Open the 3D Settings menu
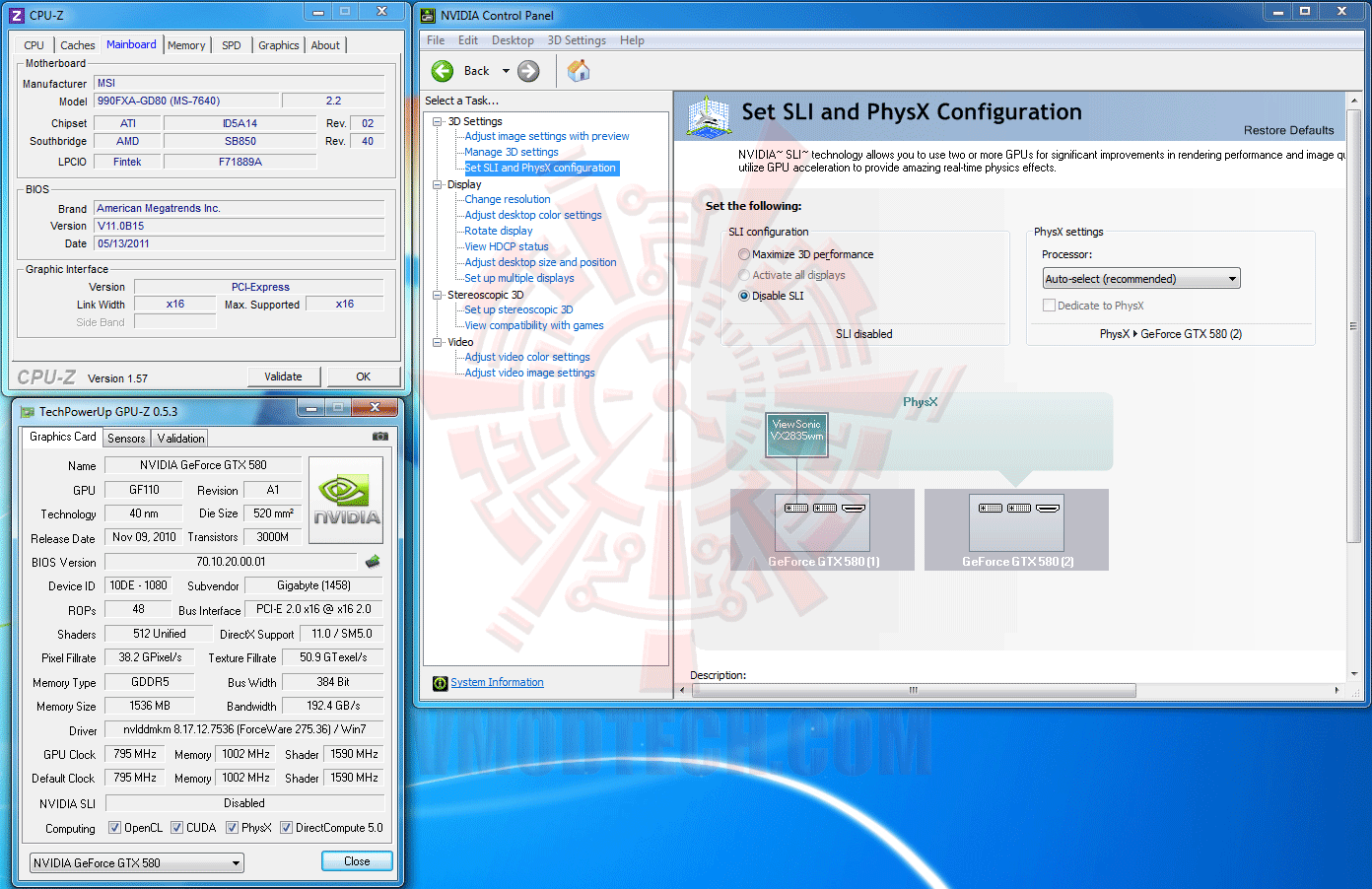The image size is (1372, 889). pos(577,40)
